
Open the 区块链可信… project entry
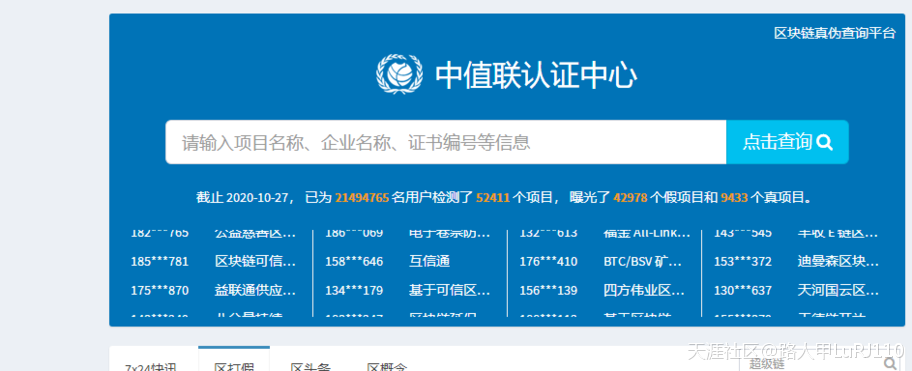pyautogui.click(x=255, y=262)
